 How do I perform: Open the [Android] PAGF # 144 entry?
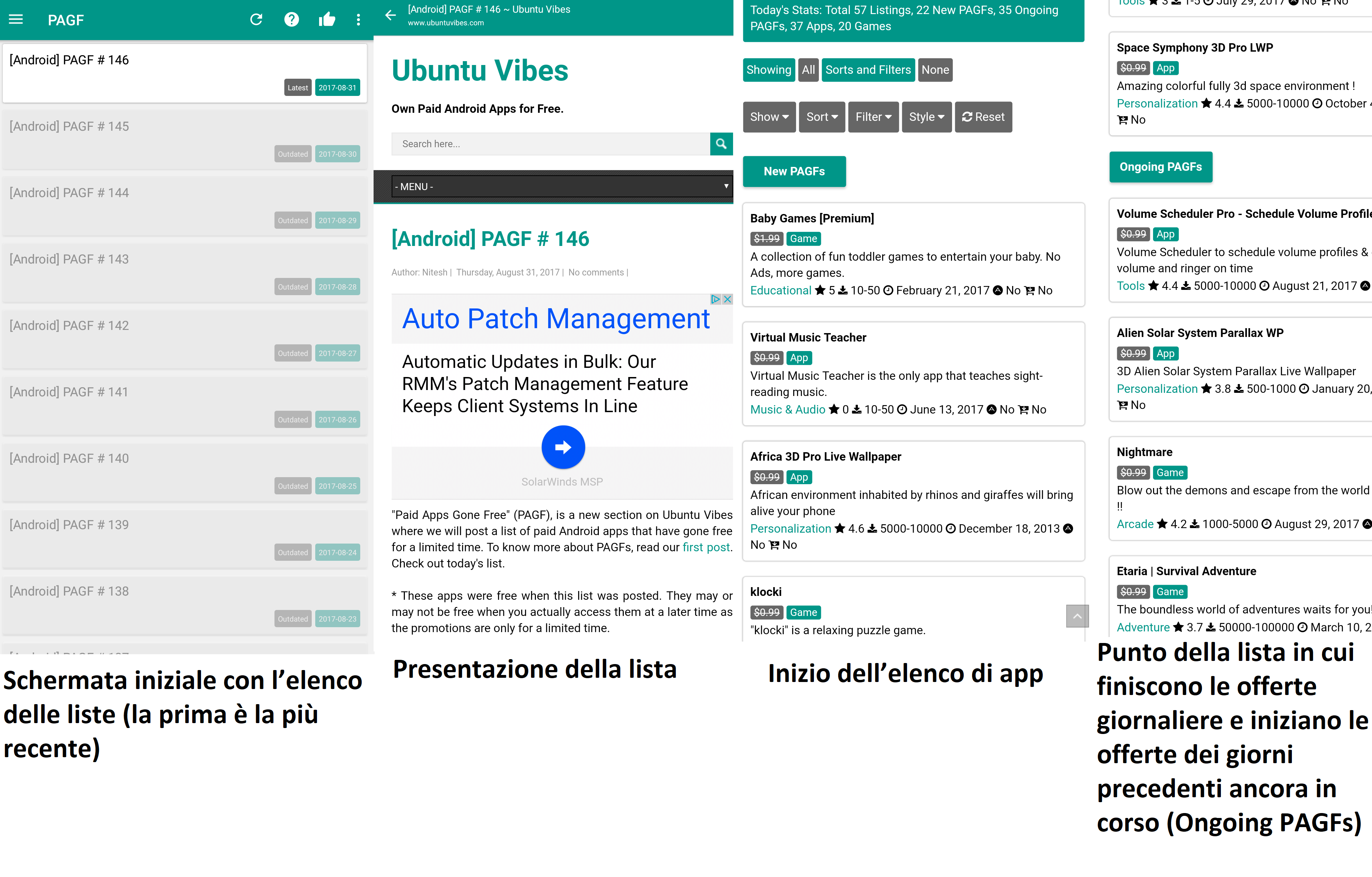pyautogui.click(x=185, y=206)
